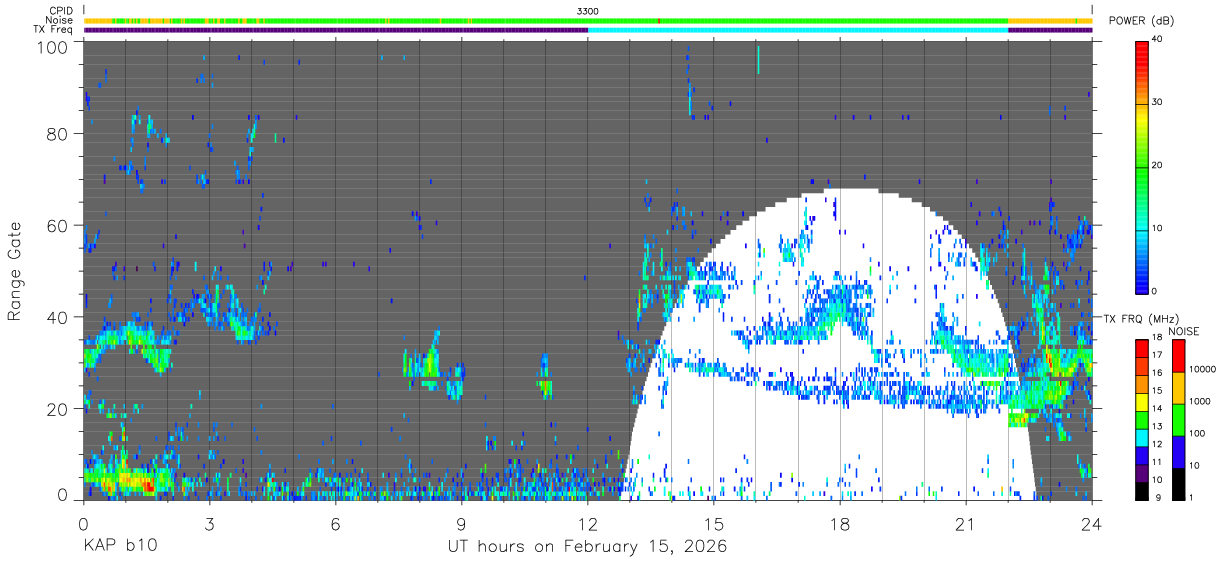Viewport: 1228px width, 567px height.
Task: Click the TX FRQ color legend bar
Action: (x=1141, y=419)
